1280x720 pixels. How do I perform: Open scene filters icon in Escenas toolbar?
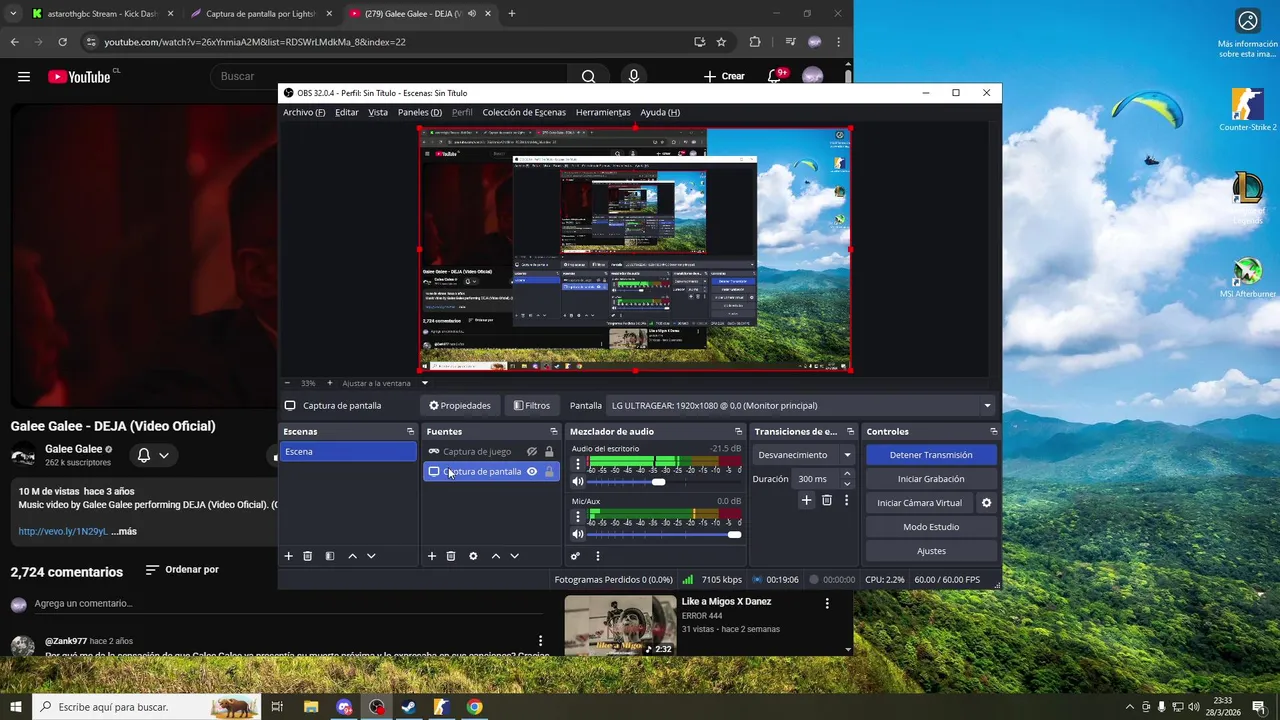pos(330,556)
